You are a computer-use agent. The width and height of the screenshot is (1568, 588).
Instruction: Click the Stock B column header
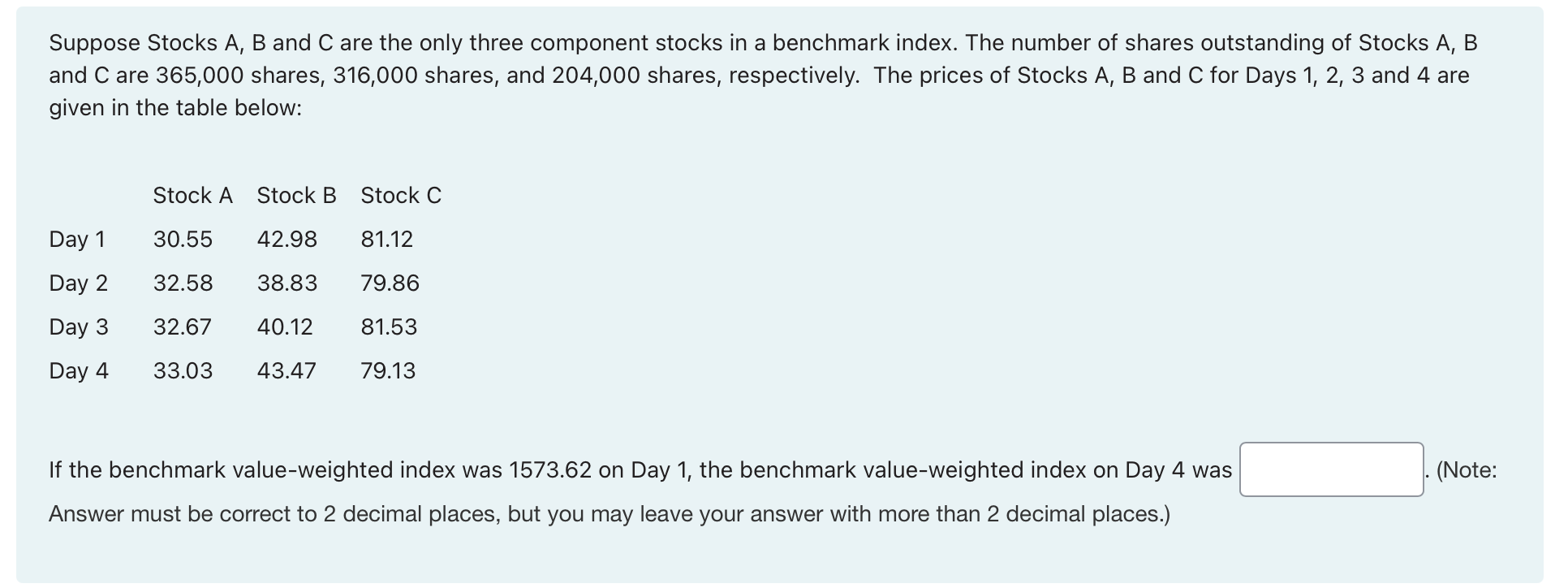296,195
